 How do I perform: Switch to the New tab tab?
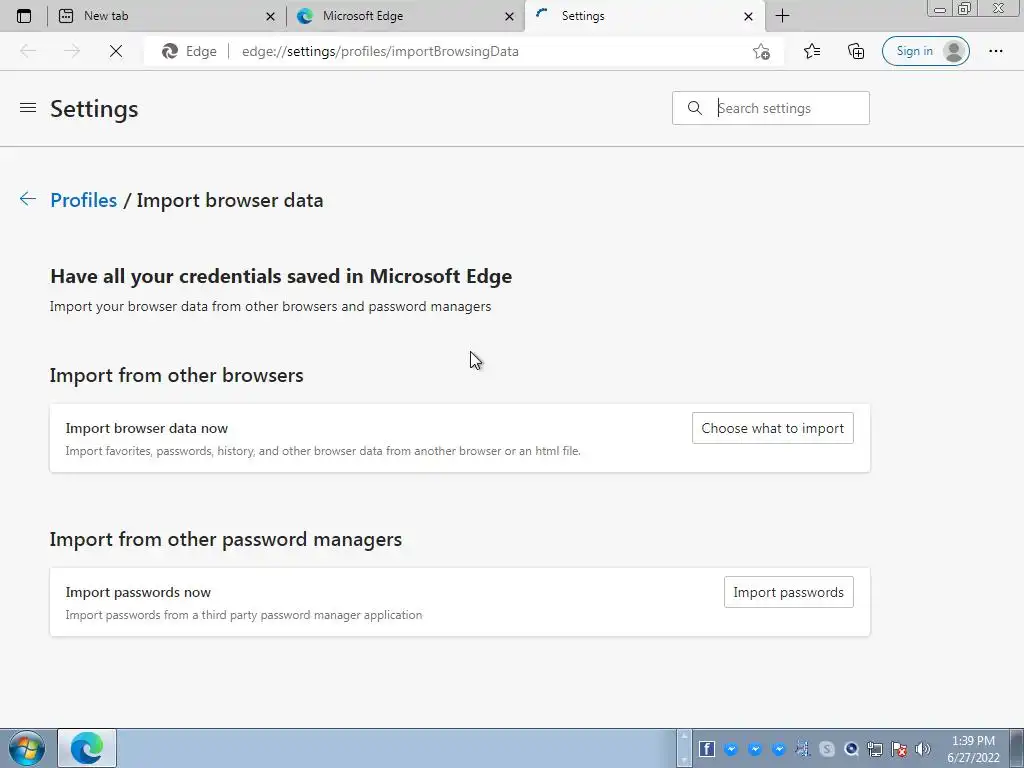pyautogui.click(x=165, y=16)
